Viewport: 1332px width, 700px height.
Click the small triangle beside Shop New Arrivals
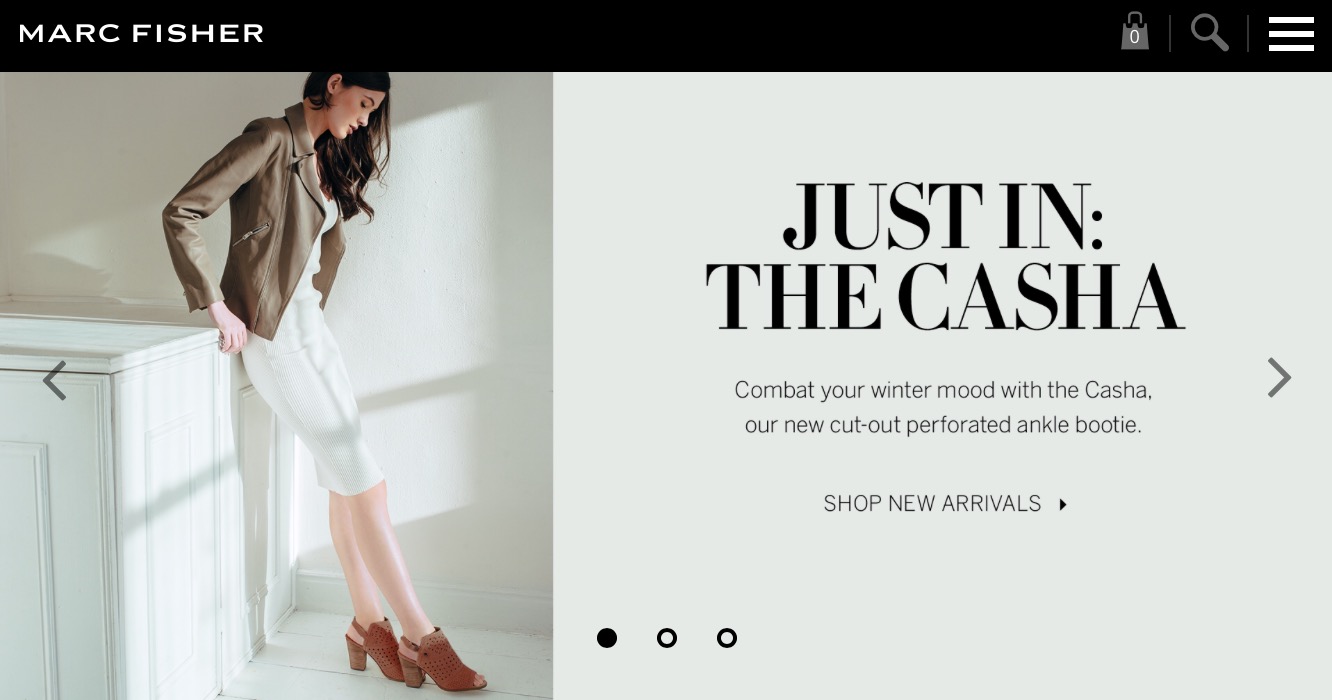1062,505
